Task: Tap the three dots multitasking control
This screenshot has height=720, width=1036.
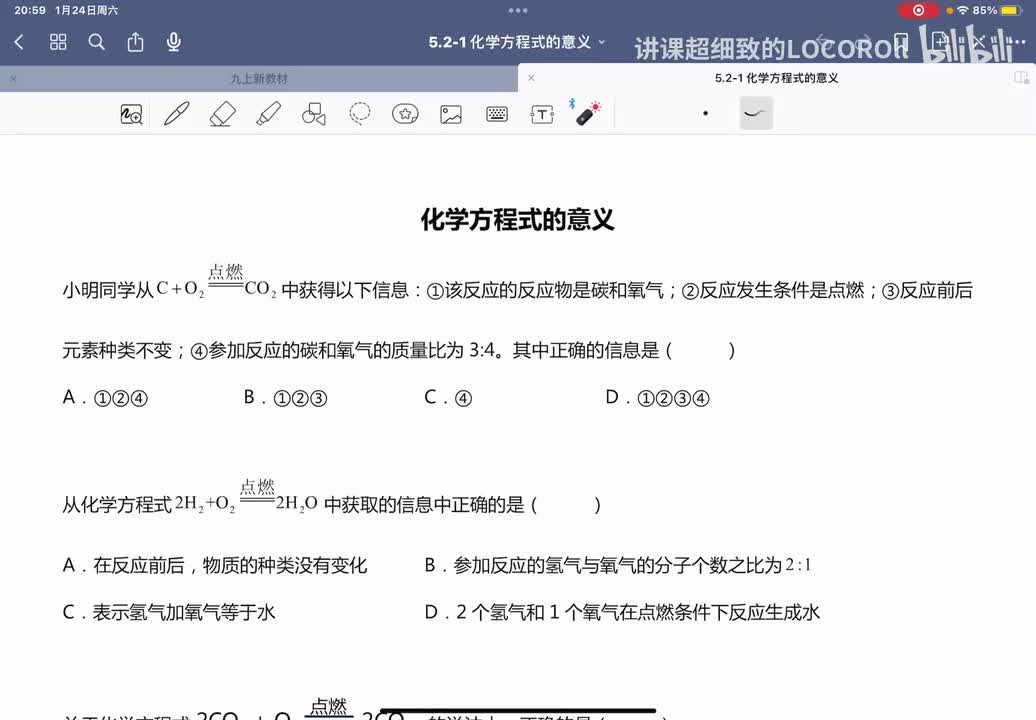Action: pyautogui.click(x=518, y=11)
